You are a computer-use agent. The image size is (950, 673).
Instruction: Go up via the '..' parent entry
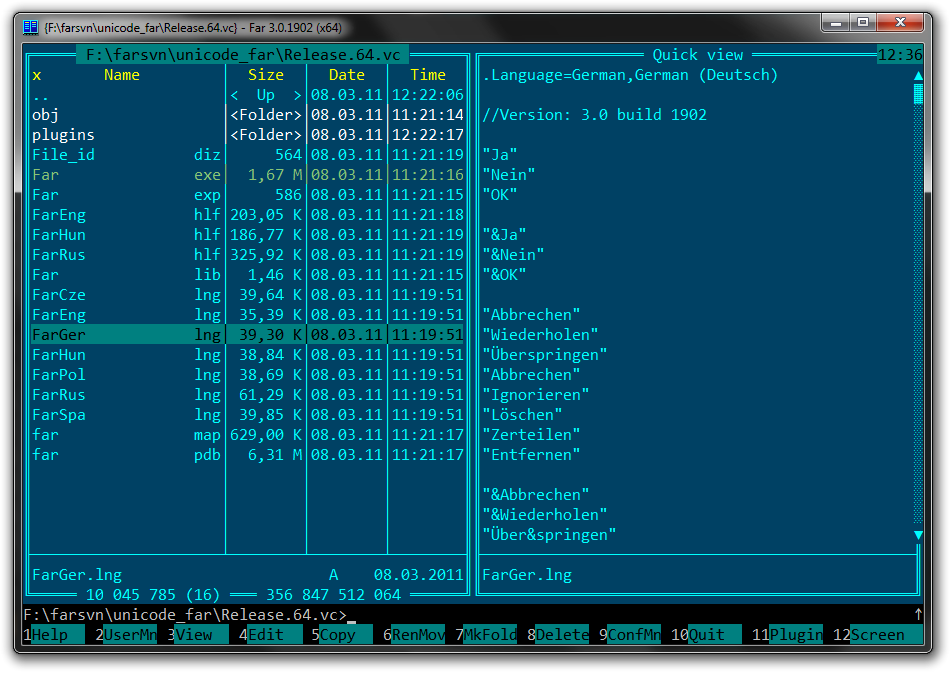[x=41, y=95]
